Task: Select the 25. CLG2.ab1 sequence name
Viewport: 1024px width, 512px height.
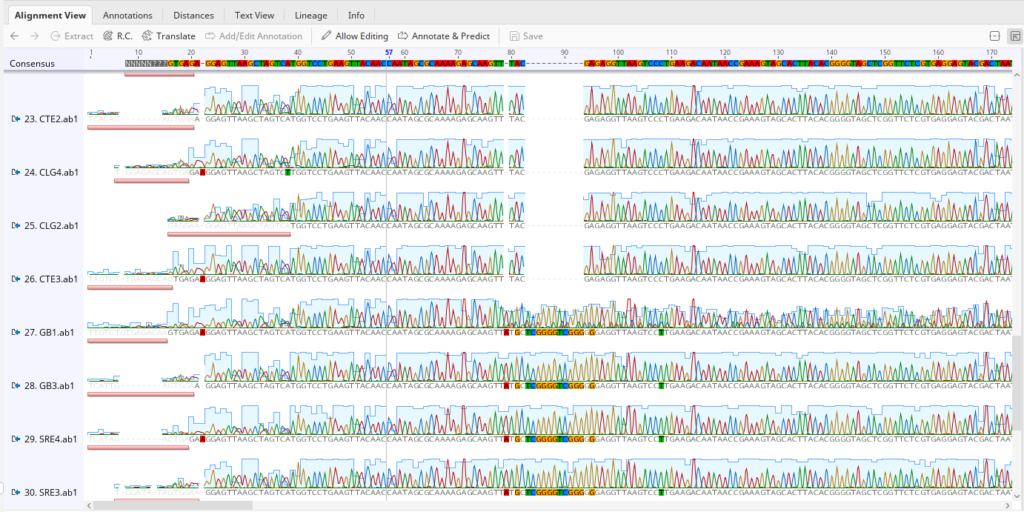Action: [x=50, y=226]
